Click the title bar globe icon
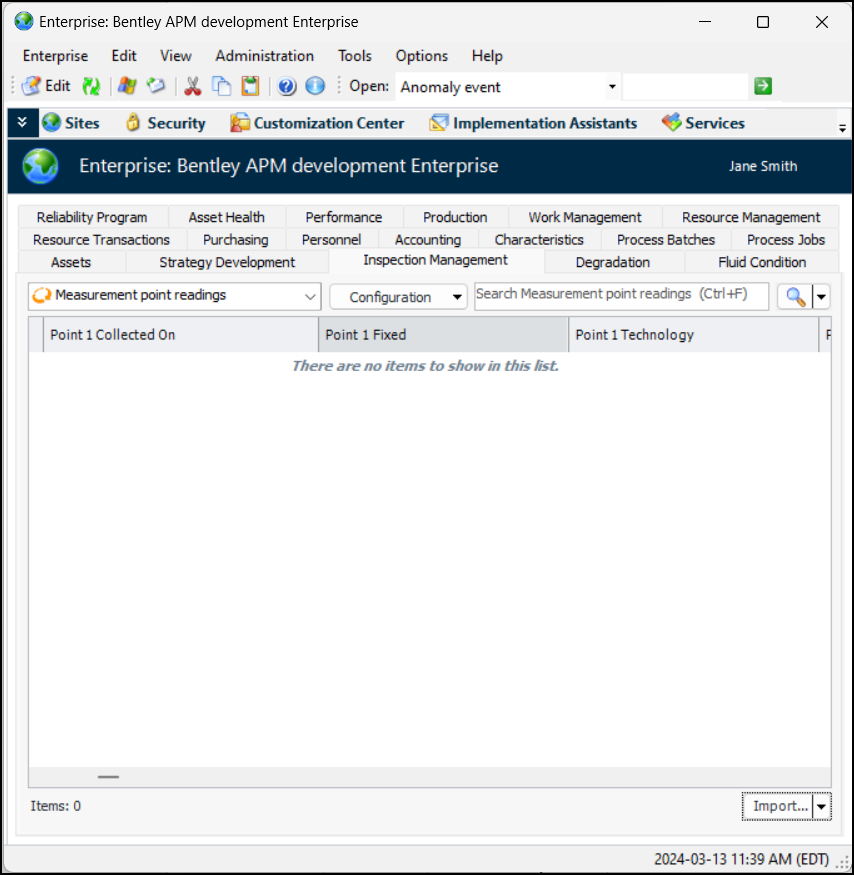This screenshot has height=875, width=854. tap(24, 21)
